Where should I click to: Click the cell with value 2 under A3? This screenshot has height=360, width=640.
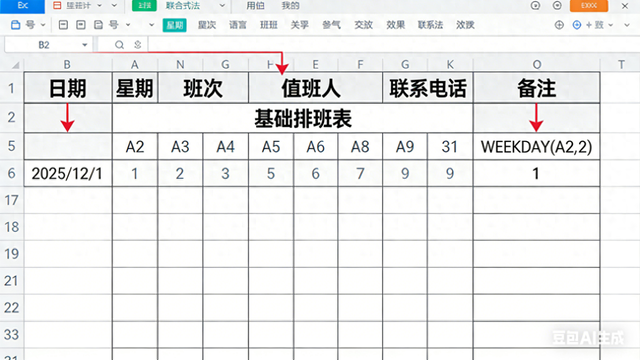180,173
